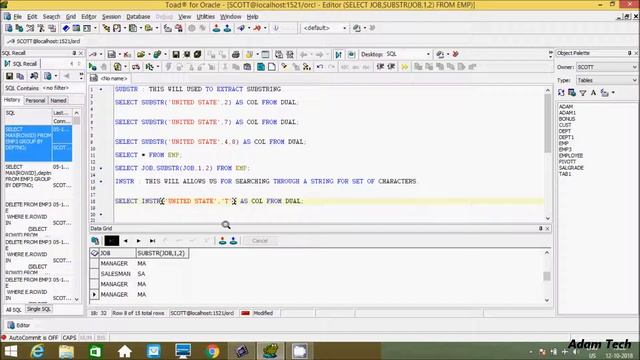This screenshot has width=640, height=360.
Task: Open the View menu
Action: coord(184,17)
